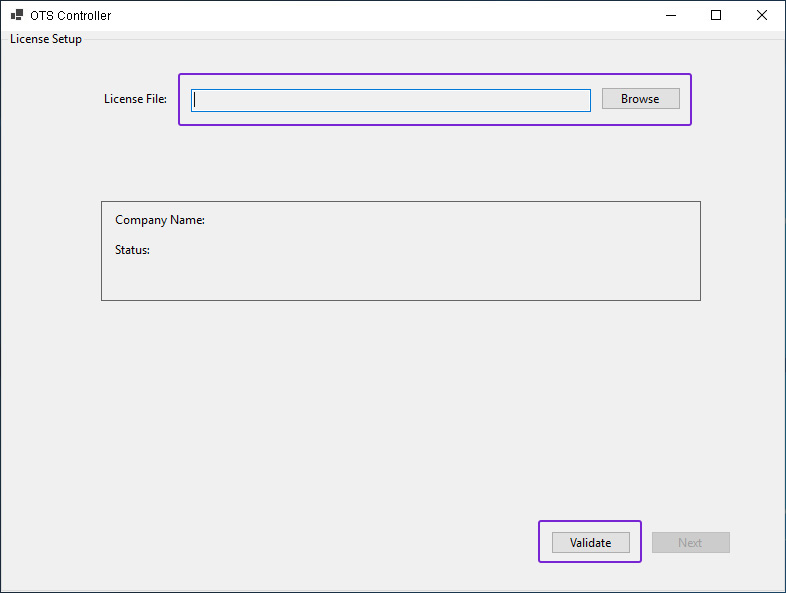The width and height of the screenshot is (786, 593).
Task: Maximize the OTS Controller window
Action: click(x=716, y=15)
